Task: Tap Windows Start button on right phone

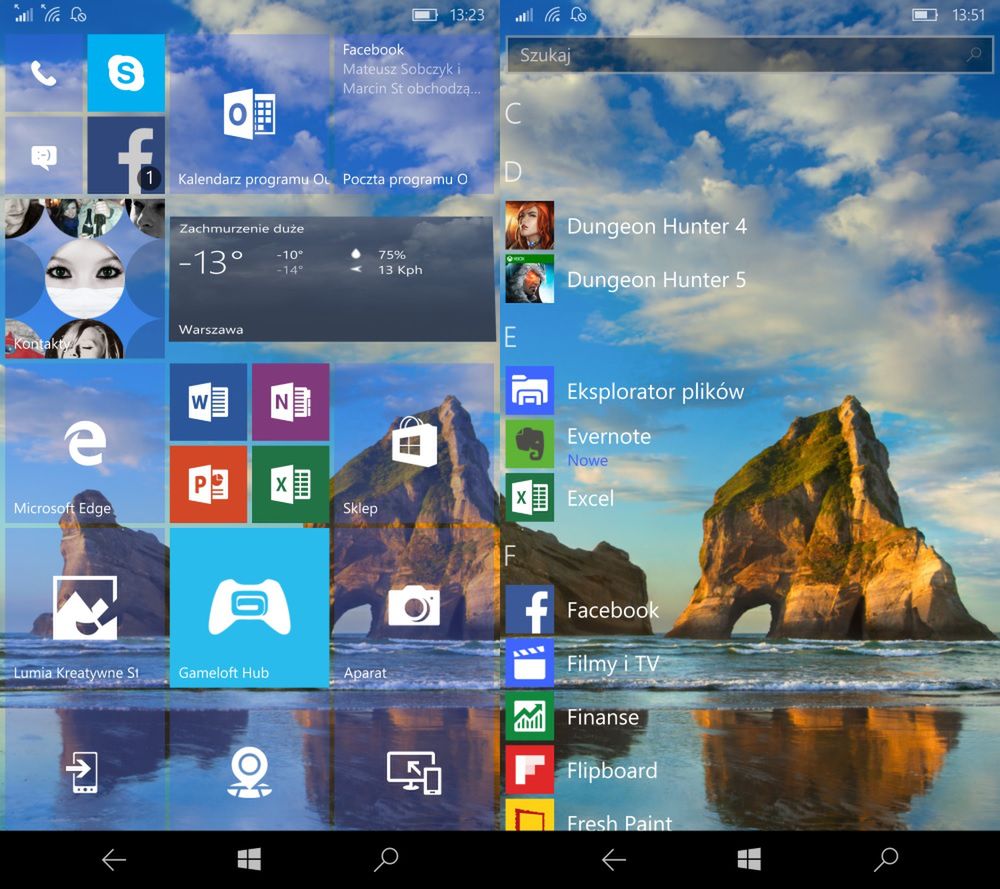Action: tap(749, 859)
